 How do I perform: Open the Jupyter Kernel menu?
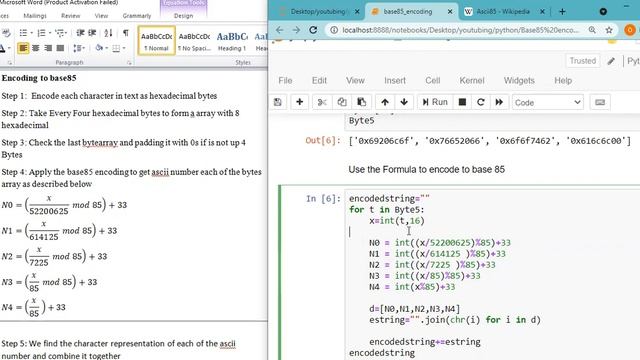pos(472,80)
